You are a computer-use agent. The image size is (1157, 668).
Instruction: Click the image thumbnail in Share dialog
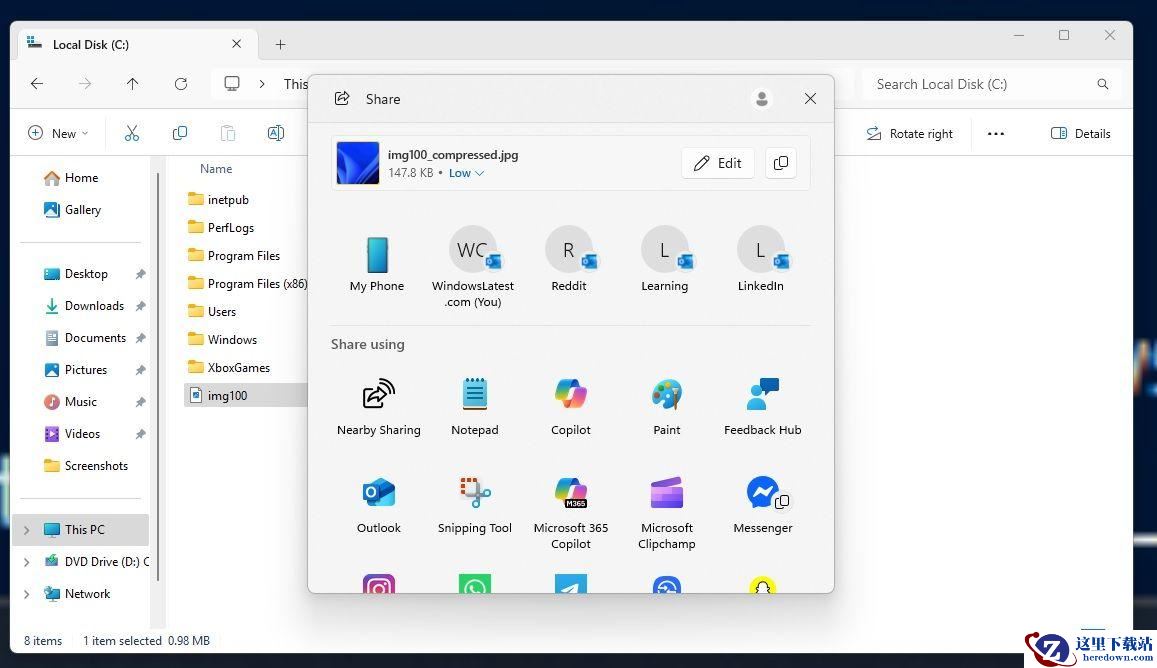pos(358,163)
